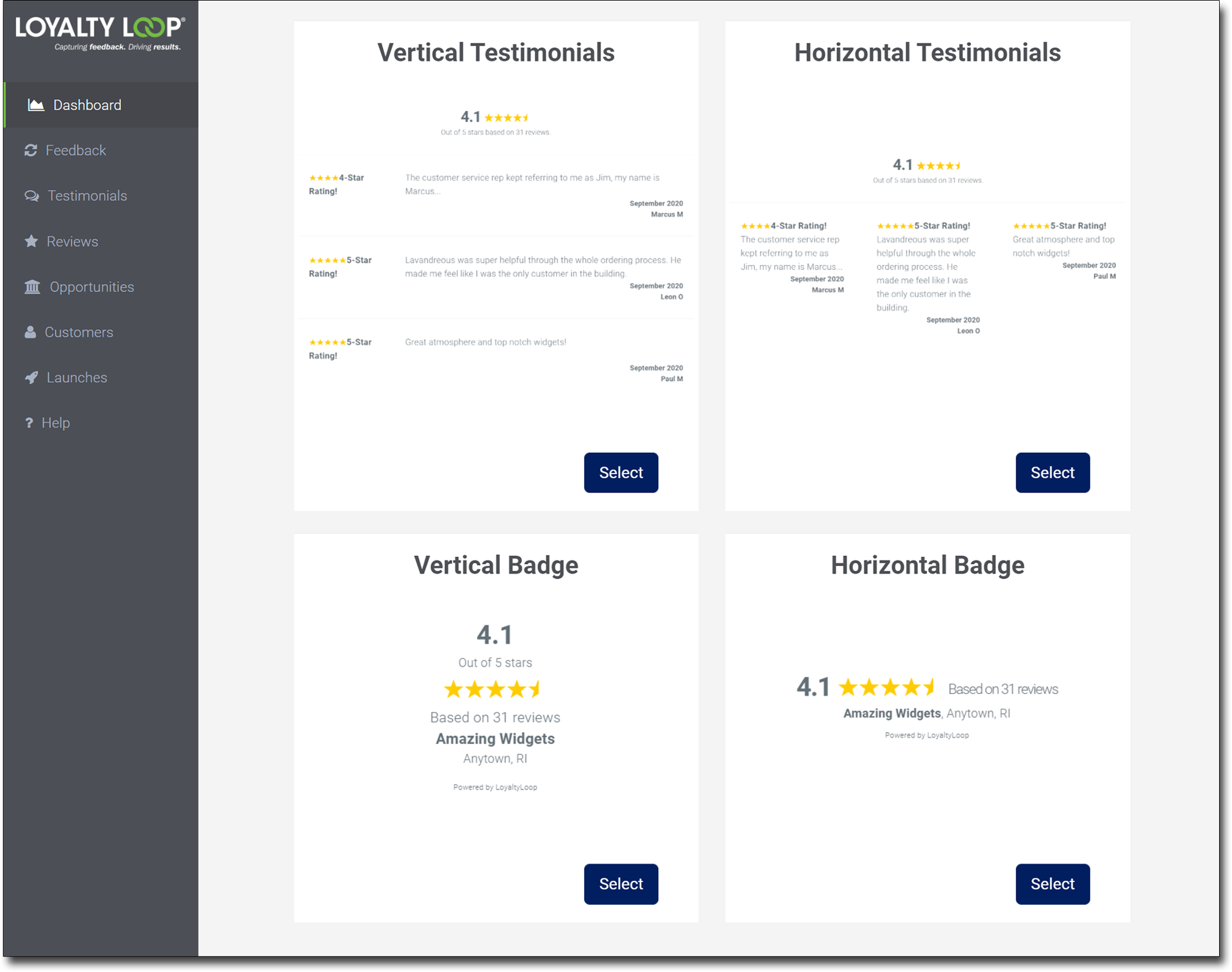The width and height of the screenshot is (1232, 972).
Task: Go to the Feedback section
Action: tap(101, 150)
